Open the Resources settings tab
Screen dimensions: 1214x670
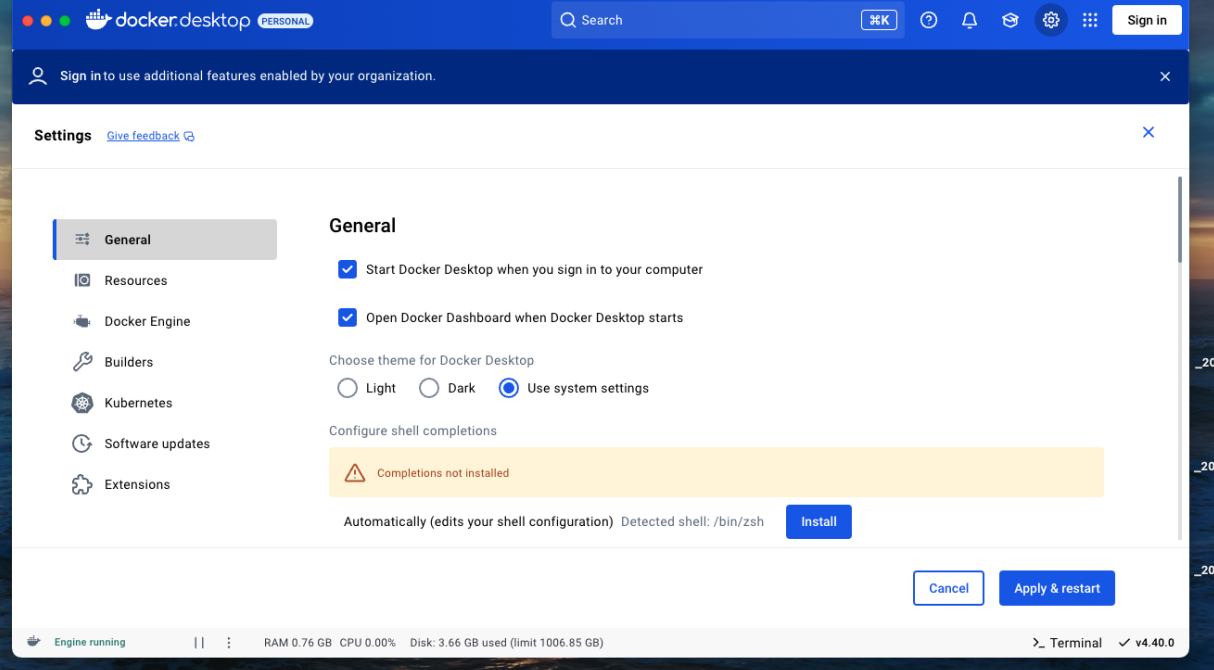pos(165,281)
